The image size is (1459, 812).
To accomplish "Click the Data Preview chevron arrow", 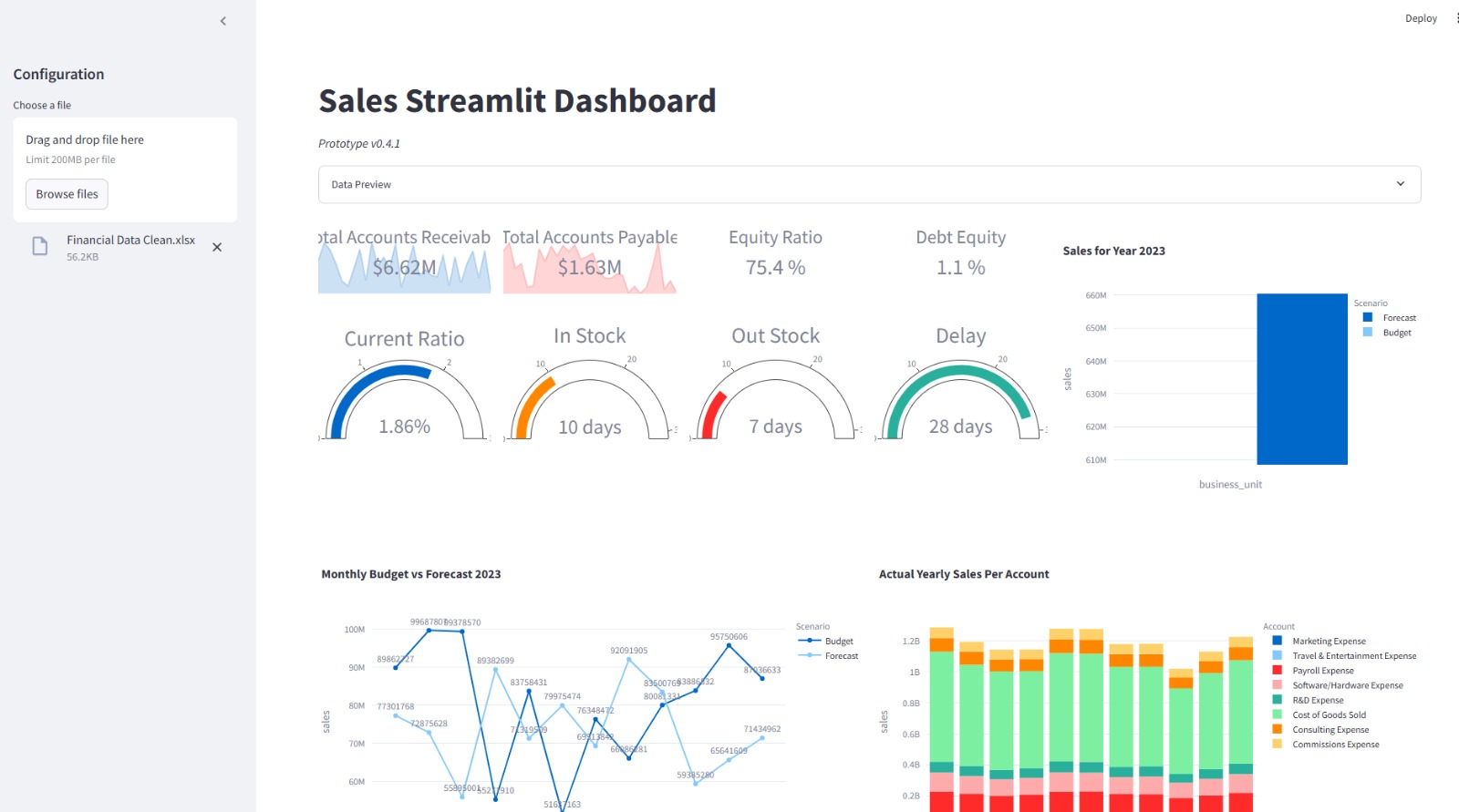I will tap(1400, 184).
